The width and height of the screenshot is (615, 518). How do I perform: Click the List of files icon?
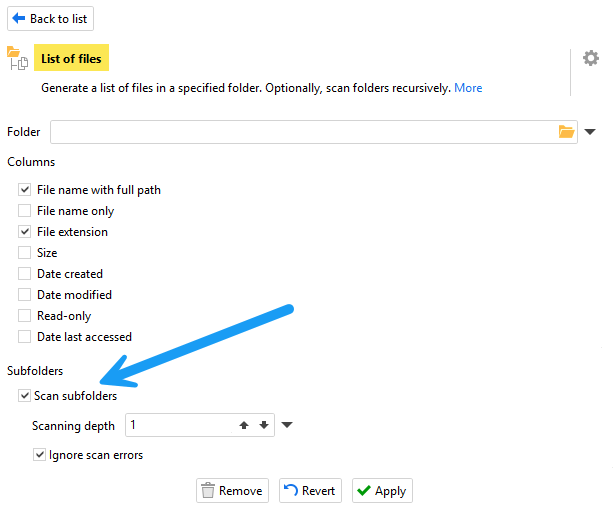point(16,58)
